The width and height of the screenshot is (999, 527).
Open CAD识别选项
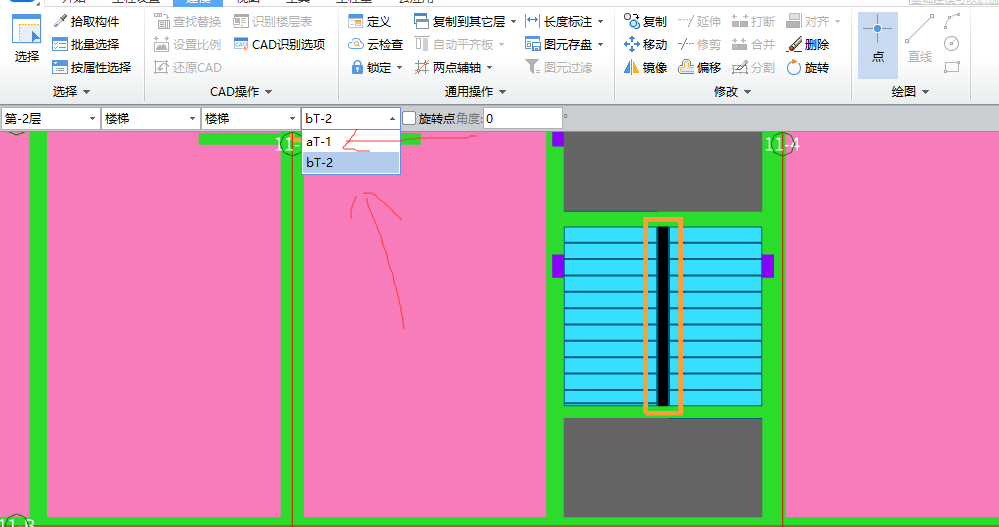[280, 45]
